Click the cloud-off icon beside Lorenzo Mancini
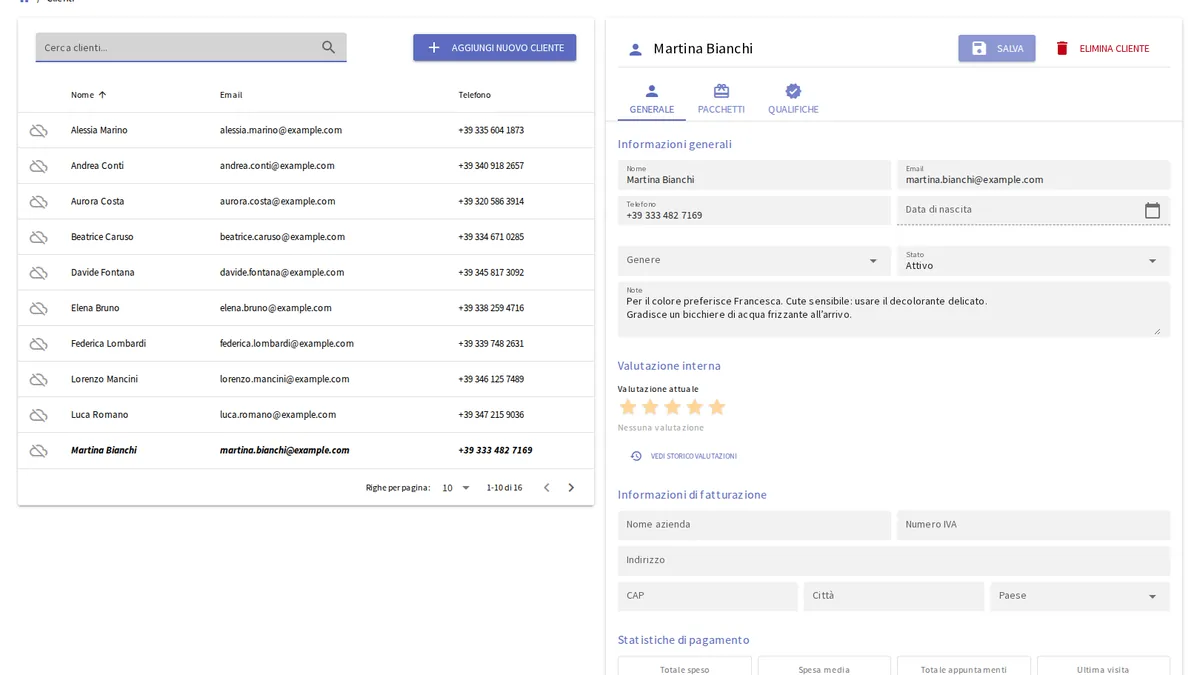Viewport: 1200px width, 675px height. [38, 379]
